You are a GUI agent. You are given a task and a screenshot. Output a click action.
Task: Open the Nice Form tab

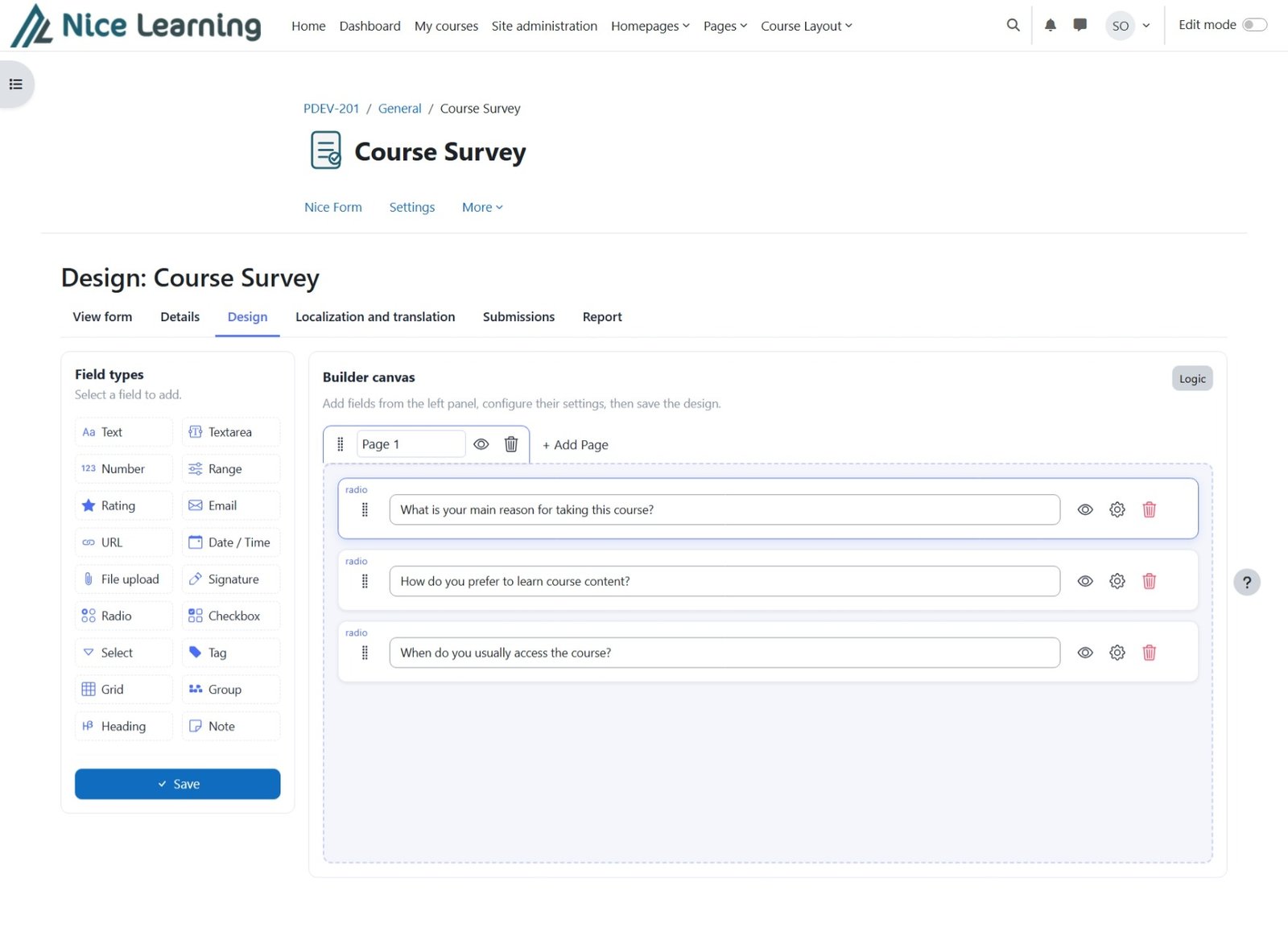(333, 207)
